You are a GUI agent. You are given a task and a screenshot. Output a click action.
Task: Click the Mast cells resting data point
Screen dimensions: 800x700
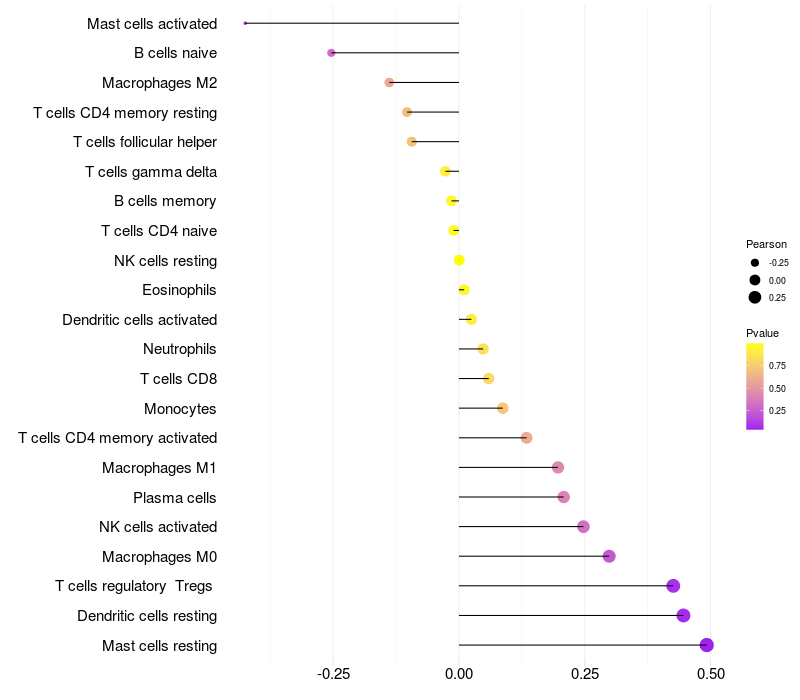(707, 645)
